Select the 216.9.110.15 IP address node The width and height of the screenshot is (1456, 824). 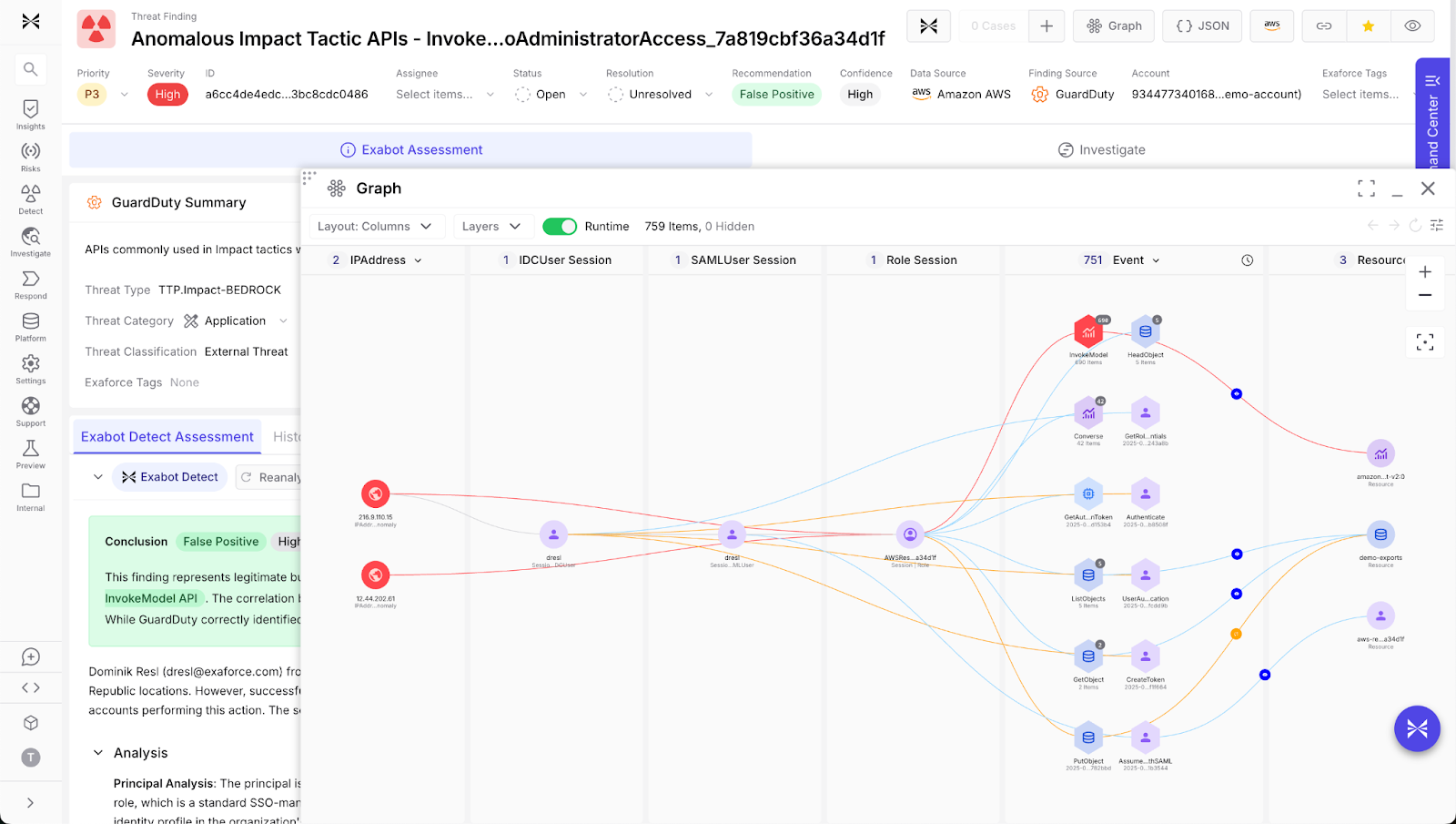(375, 494)
